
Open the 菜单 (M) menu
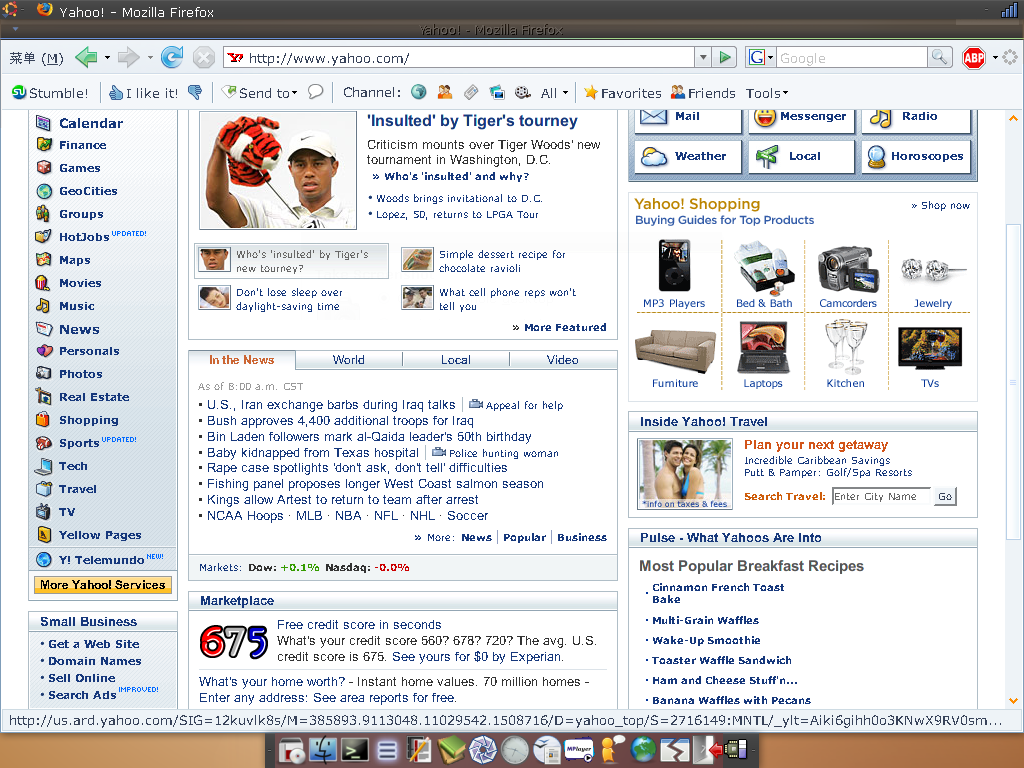click(37, 58)
